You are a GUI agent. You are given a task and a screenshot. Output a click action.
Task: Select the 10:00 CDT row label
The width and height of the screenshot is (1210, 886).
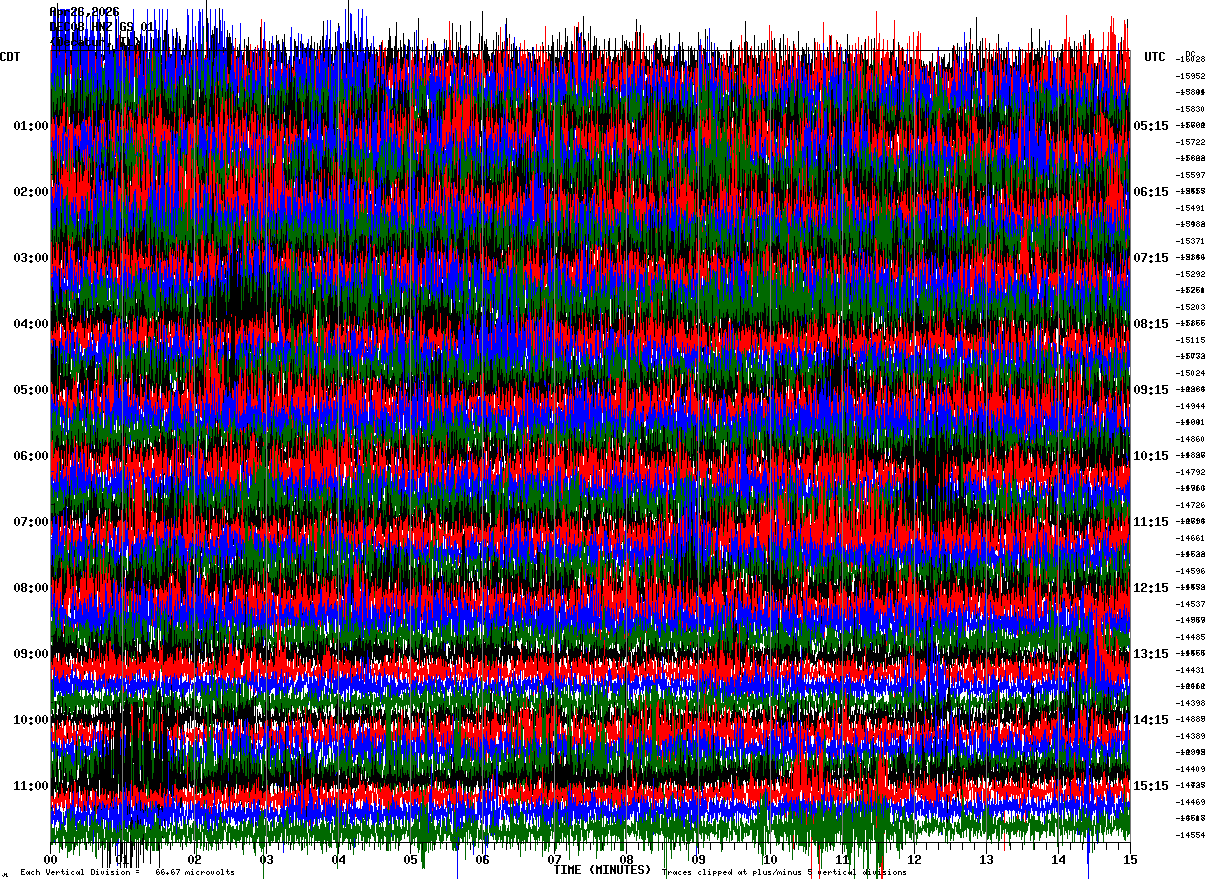[x=31, y=720]
